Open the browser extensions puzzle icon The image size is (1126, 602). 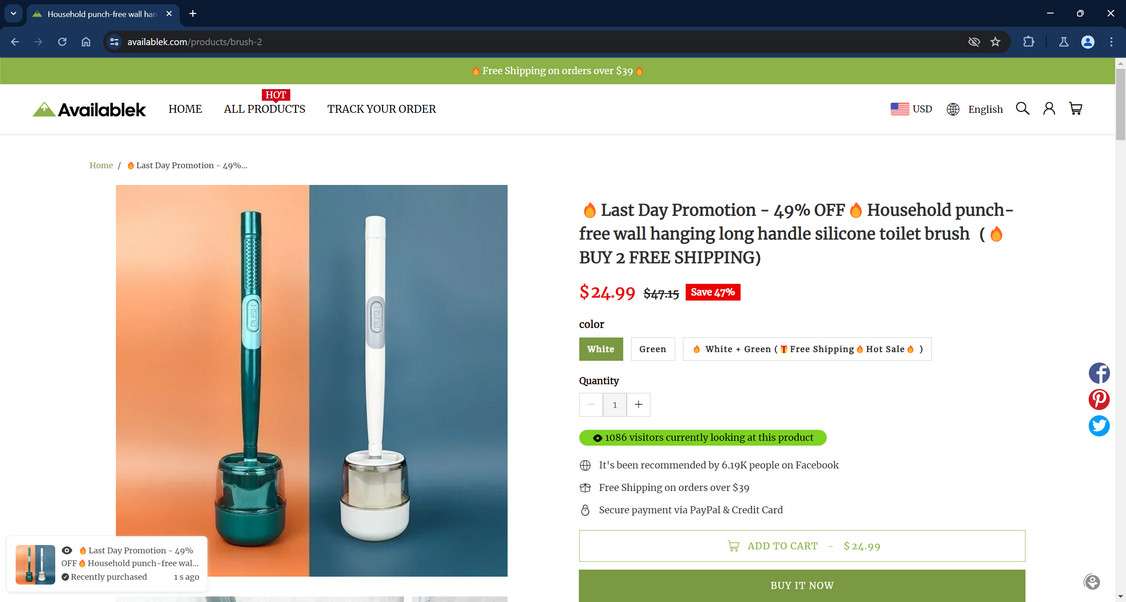point(1028,42)
